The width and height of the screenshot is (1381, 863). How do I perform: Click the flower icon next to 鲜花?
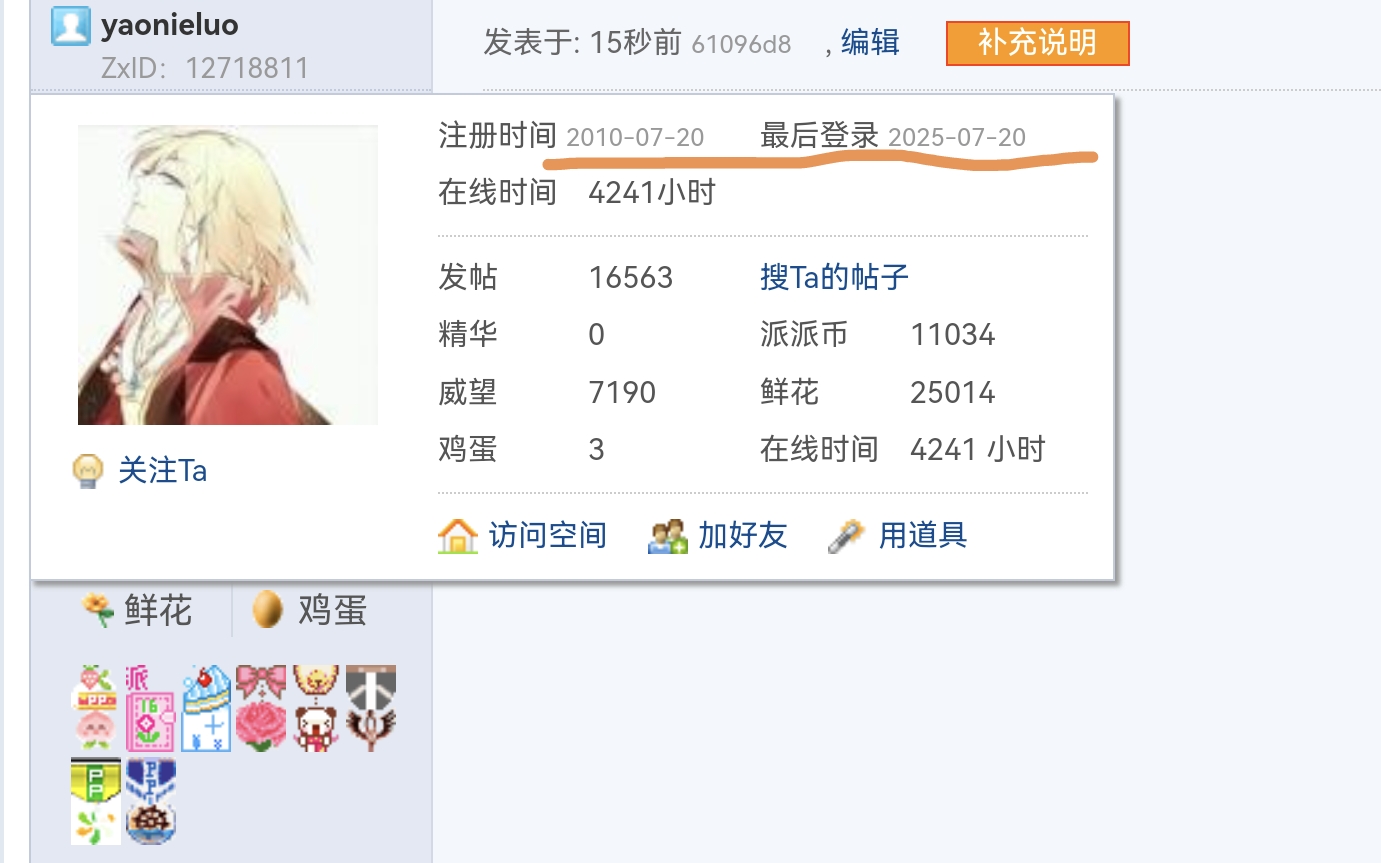[97, 609]
